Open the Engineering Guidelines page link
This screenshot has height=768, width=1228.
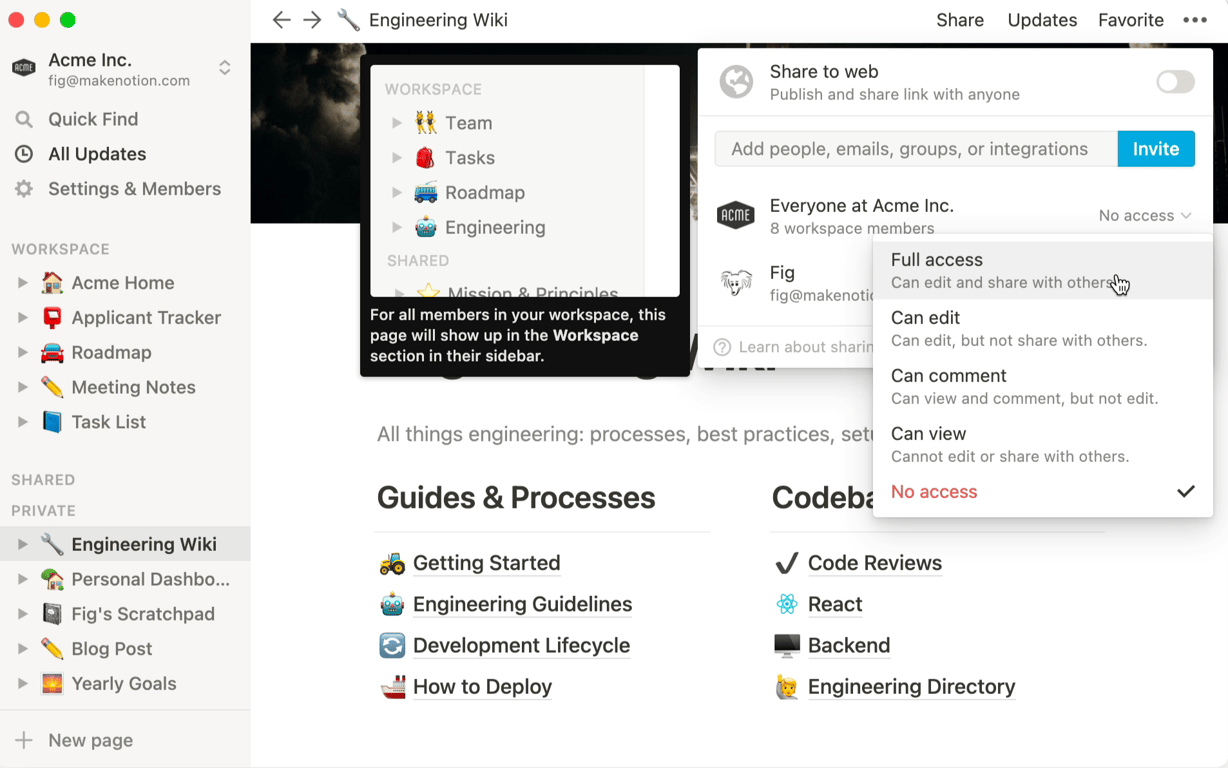point(522,604)
